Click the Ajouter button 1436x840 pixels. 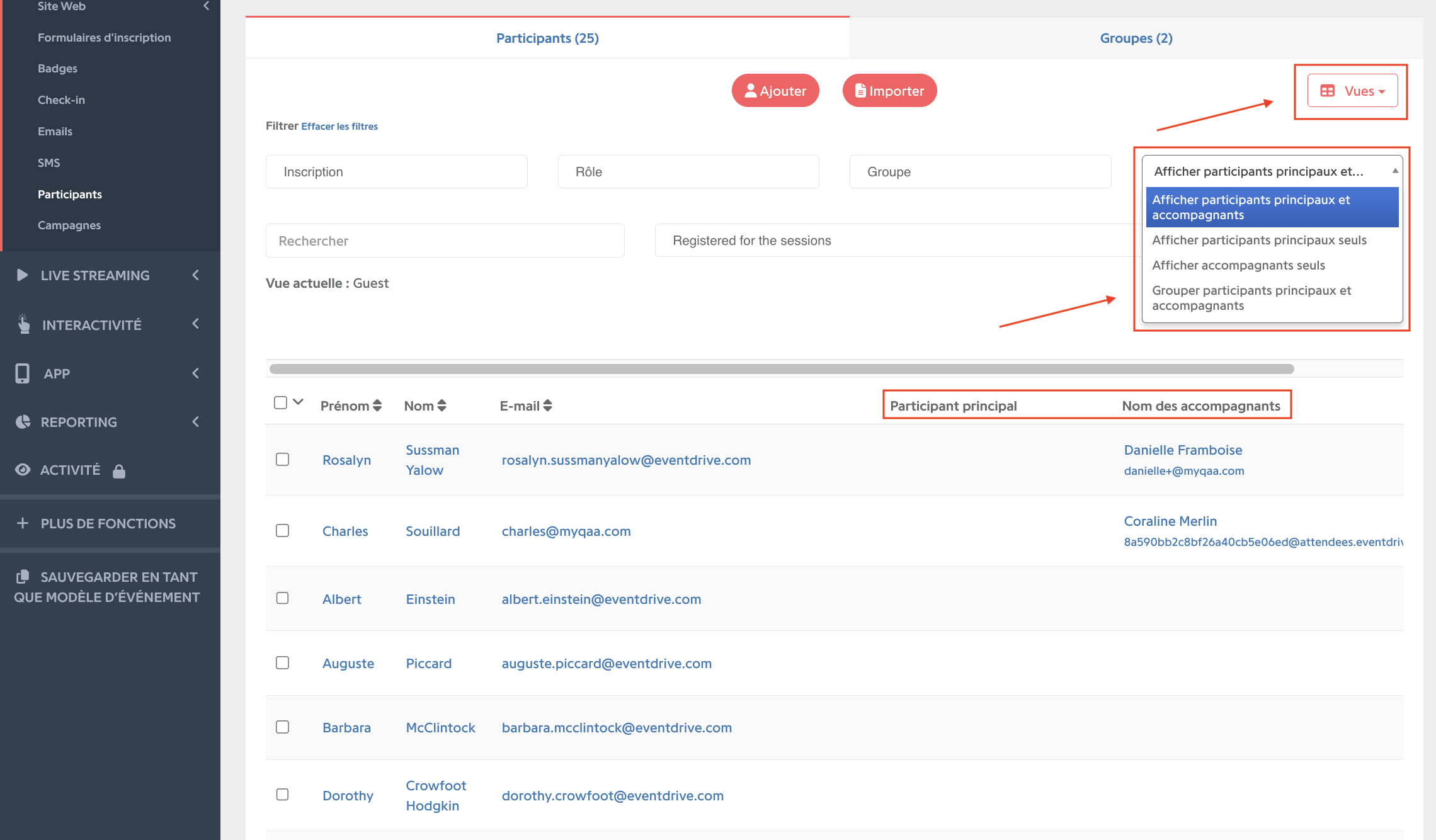(x=775, y=91)
